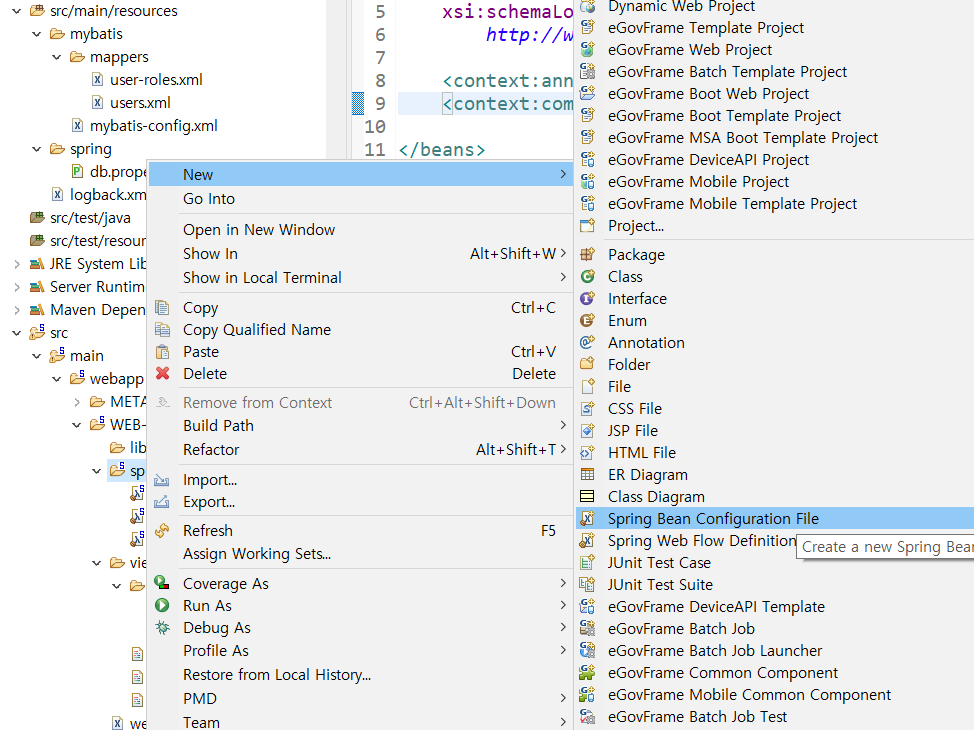The width and height of the screenshot is (974, 730).
Task: Expand the Maven Dependencies node
Action: pos(17,310)
